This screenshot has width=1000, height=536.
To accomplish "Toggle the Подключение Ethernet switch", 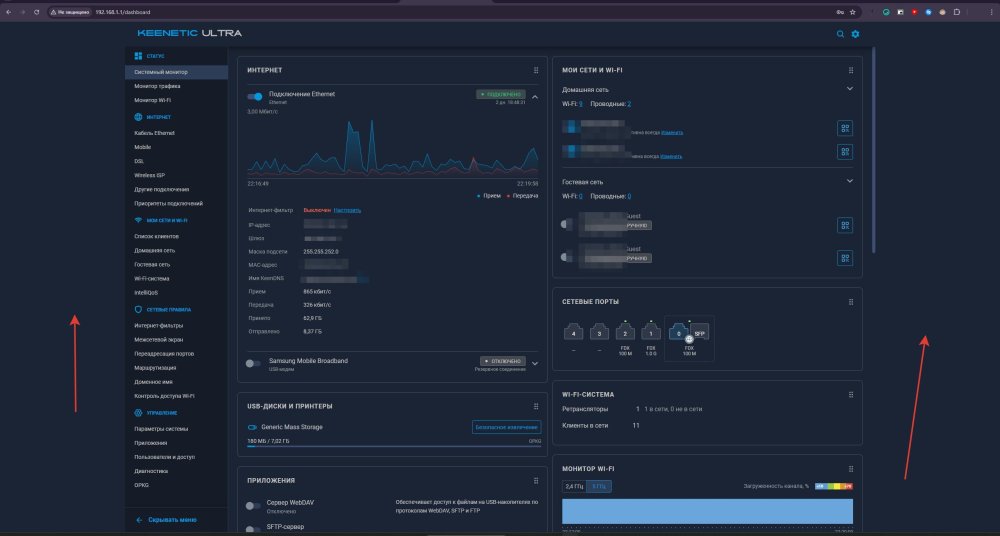I will (x=254, y=97).
